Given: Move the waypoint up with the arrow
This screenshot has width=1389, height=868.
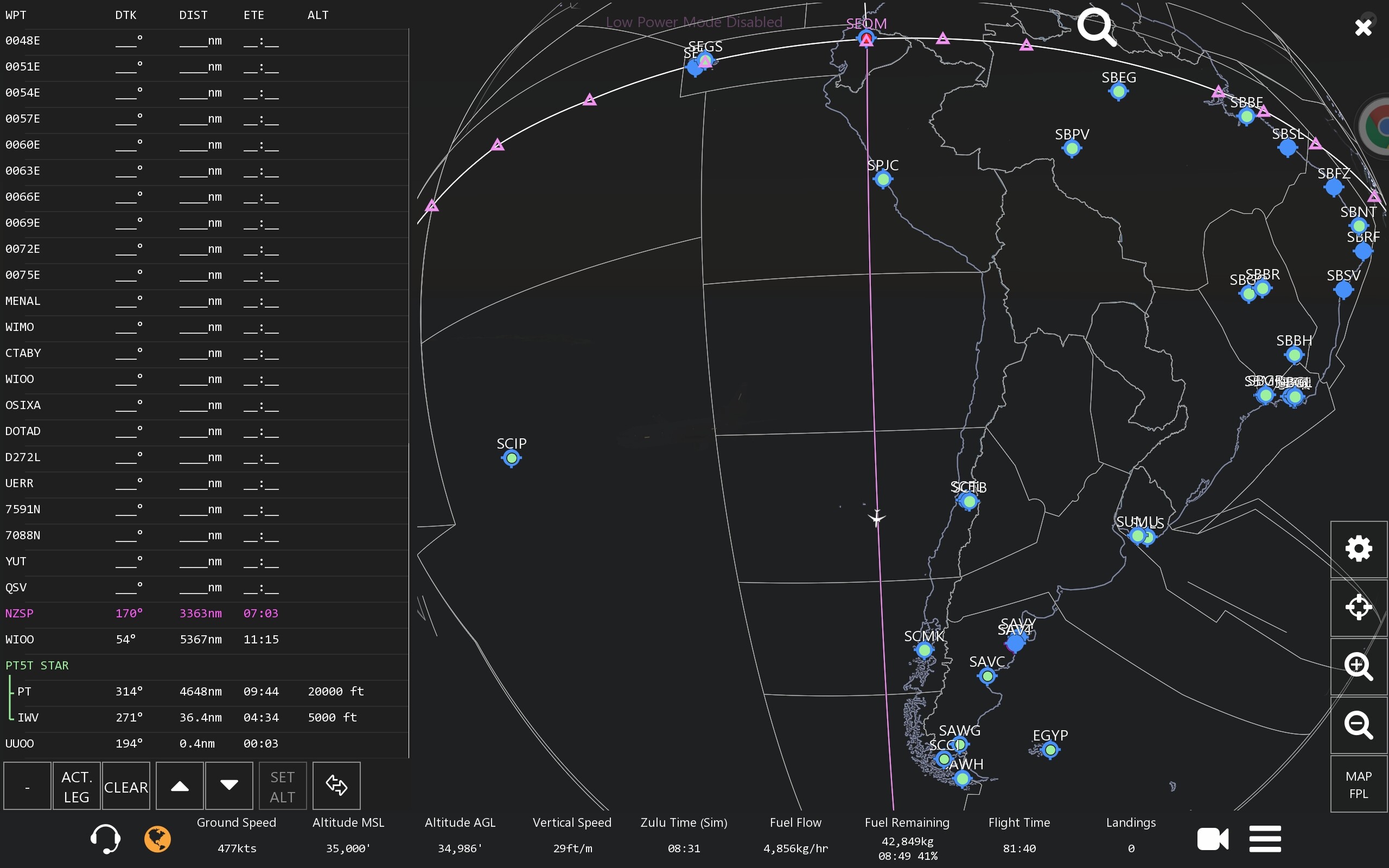Looking at the screenshot, I should pyautogui.click(x=180, y=786).
